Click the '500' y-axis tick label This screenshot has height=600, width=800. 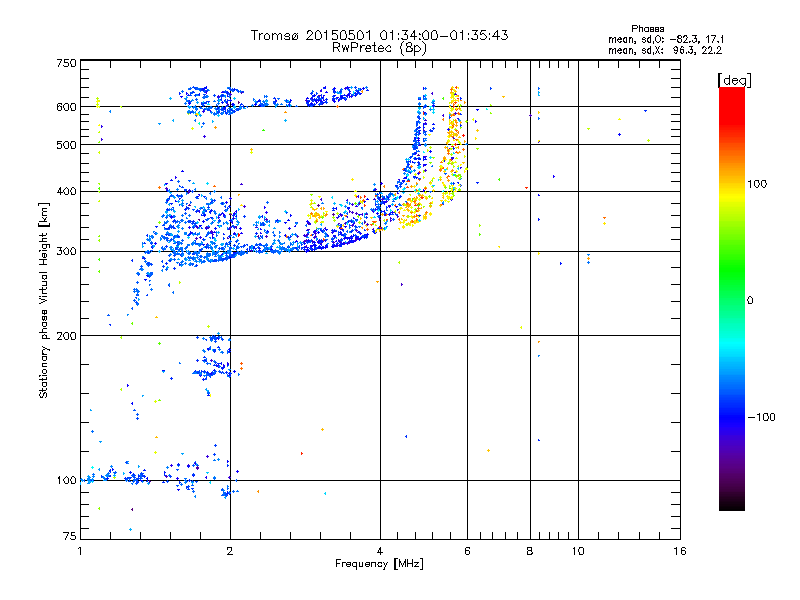tap(66, 145)
